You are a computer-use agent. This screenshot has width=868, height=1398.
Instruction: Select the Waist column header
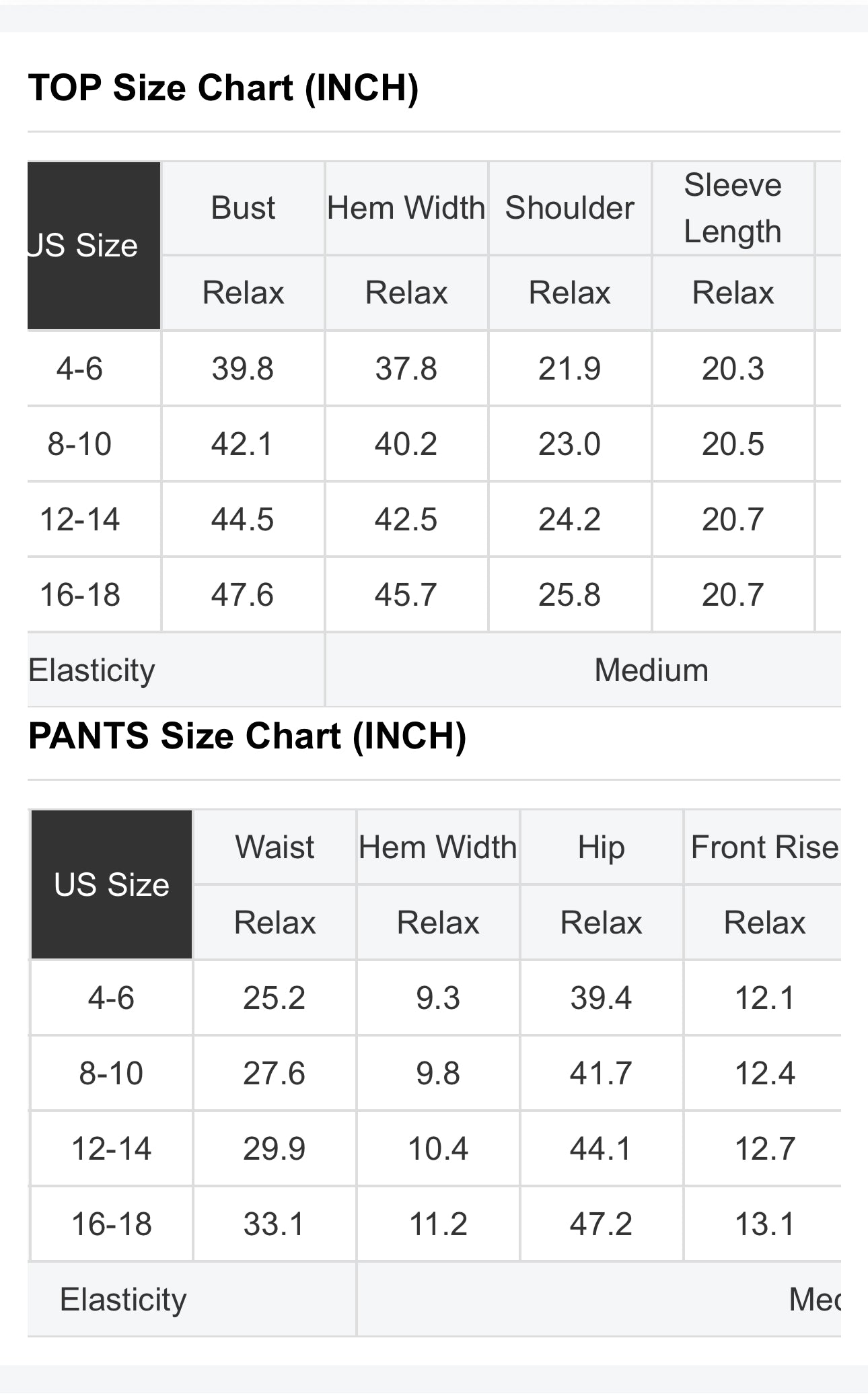[275, 847]
